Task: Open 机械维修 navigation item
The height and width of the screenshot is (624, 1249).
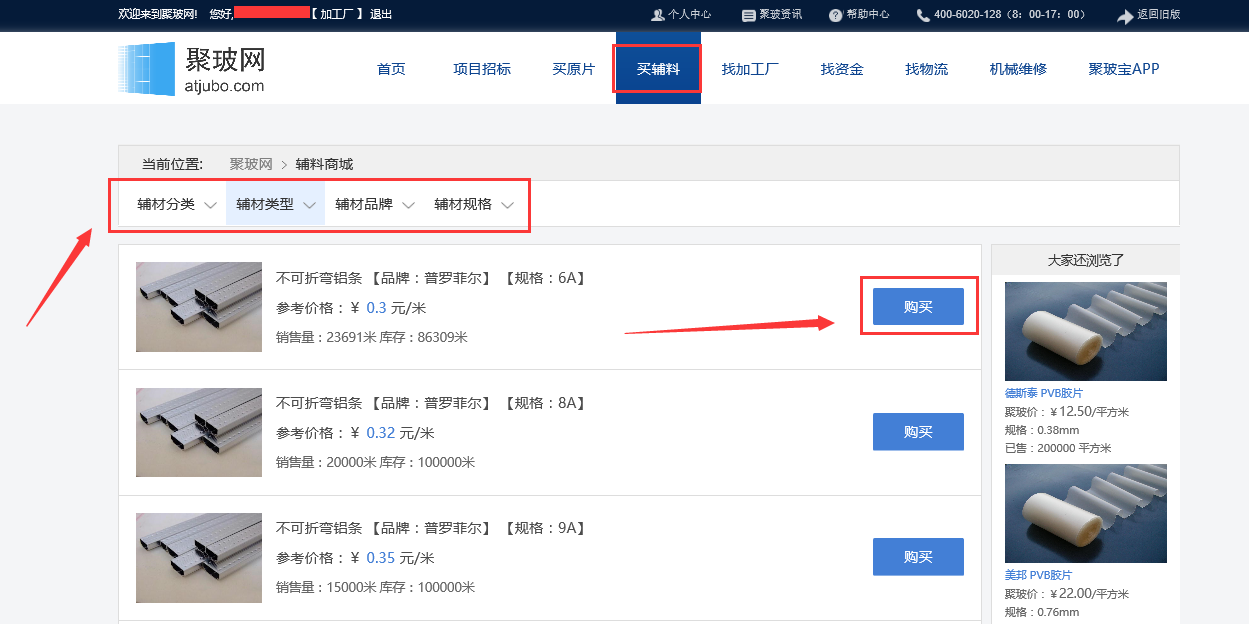Action: 1018,69
